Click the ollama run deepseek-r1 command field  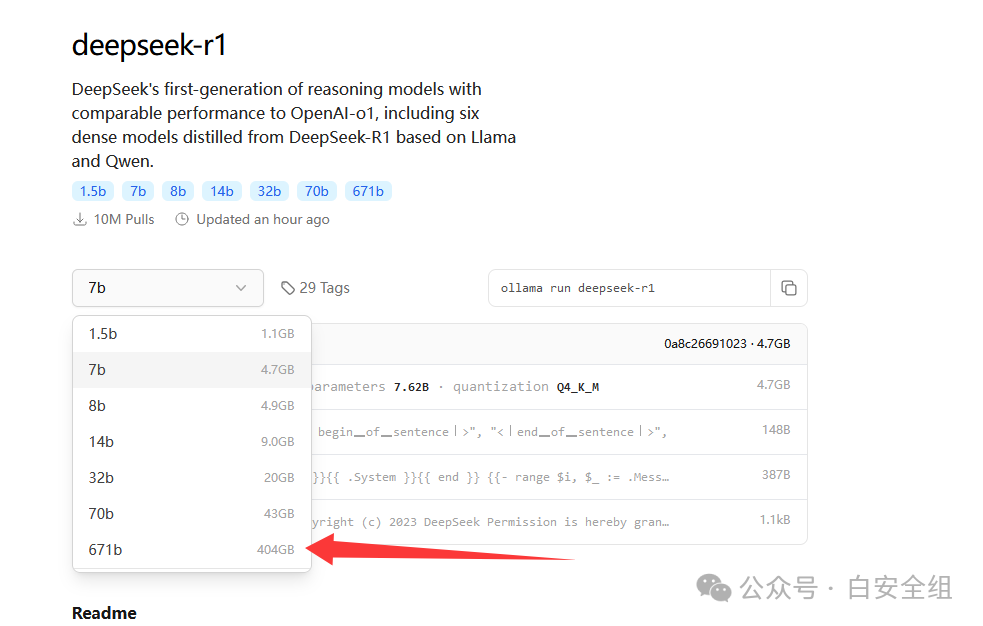(628, 288)
